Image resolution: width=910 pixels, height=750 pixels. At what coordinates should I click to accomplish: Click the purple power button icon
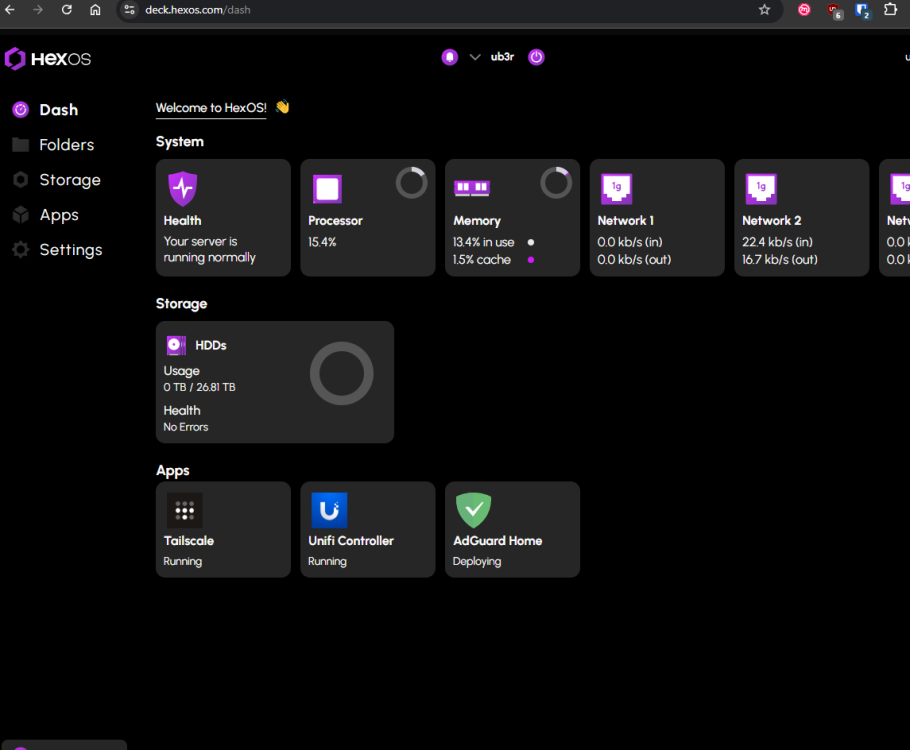click(x=536, y=57)
